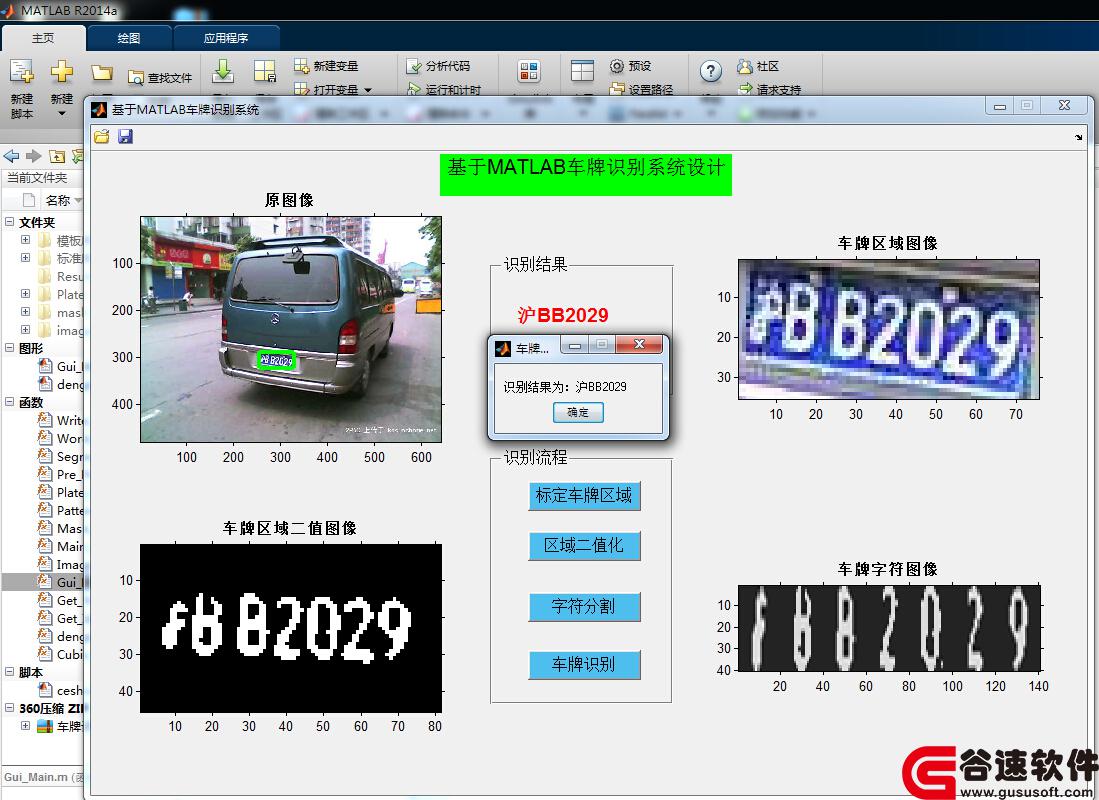This screenshot has height=800, width=1099.
Task: Click the open folder icon in MATLAB ribbon
Action: [x=102, y=72]
